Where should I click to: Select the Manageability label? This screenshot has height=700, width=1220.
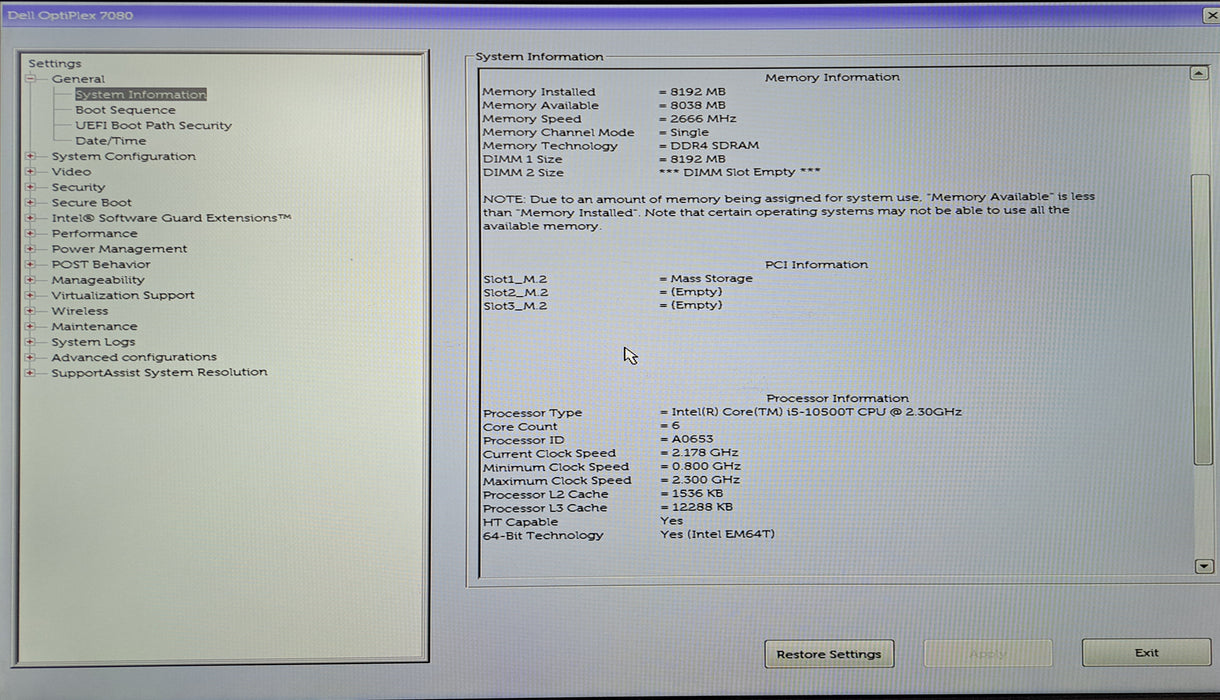[x=98, y=280]
